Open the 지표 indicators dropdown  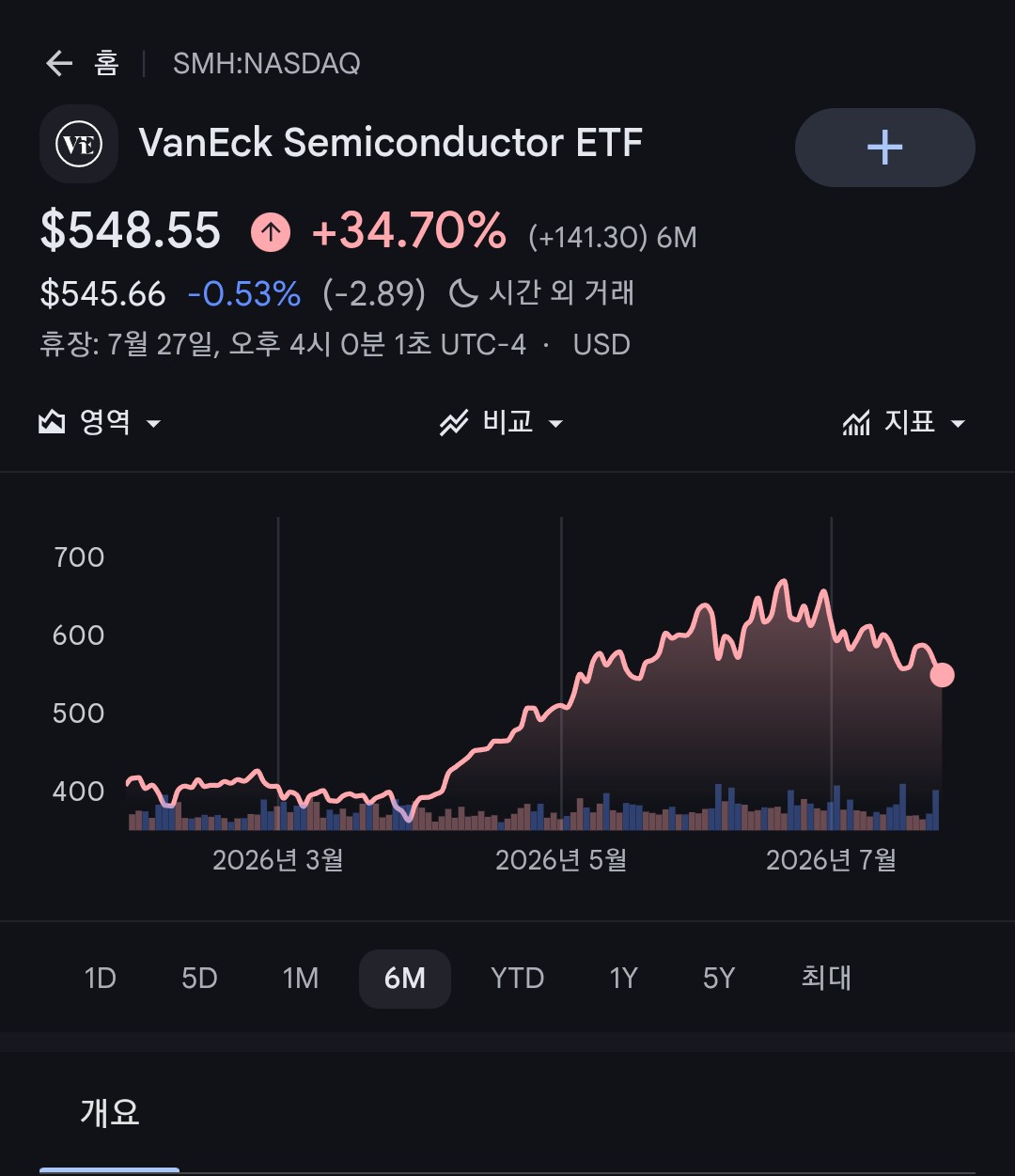pos(904,423)
